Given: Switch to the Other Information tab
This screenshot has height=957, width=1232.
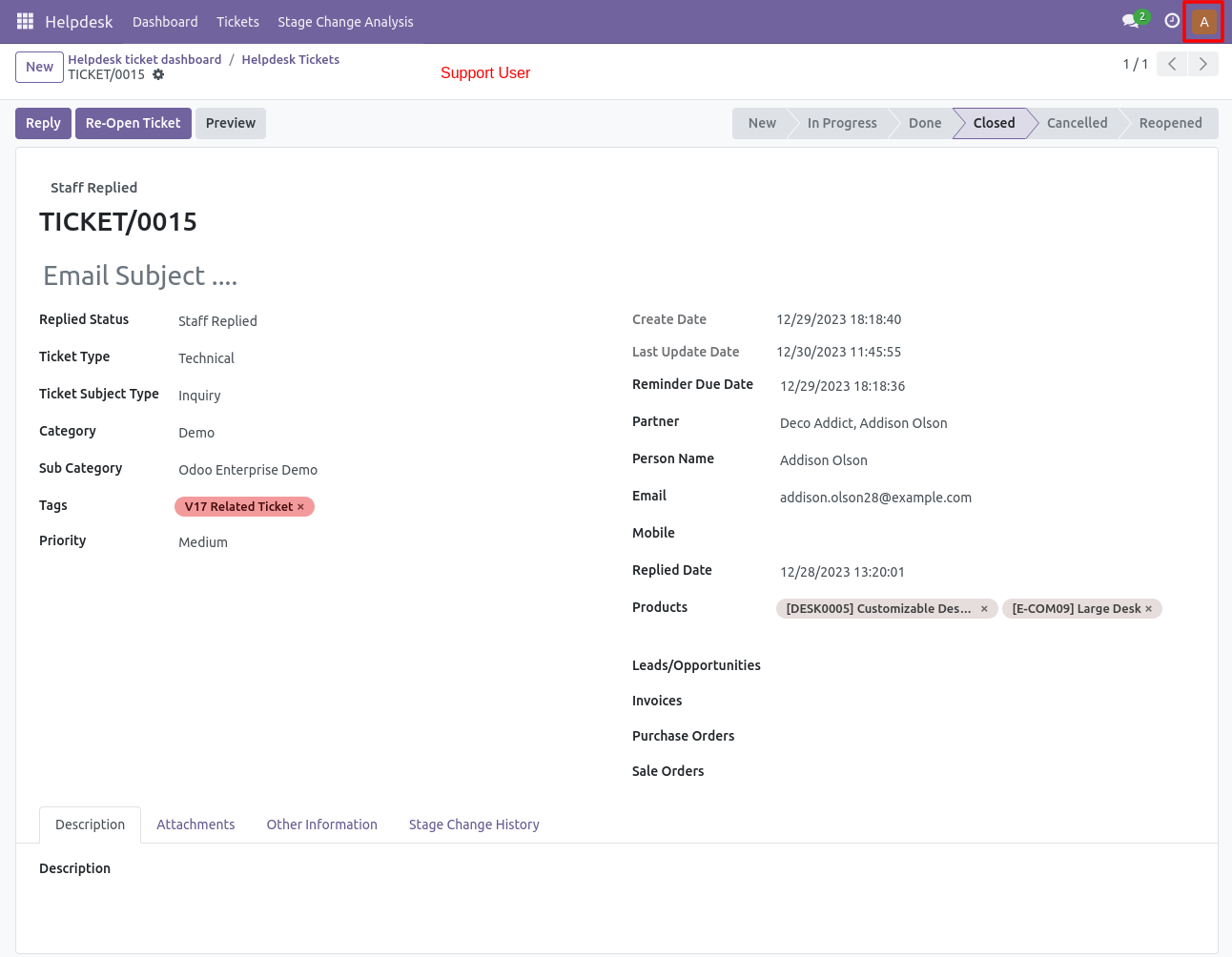Looking at the screenshot, I should [x=321, y=825].
